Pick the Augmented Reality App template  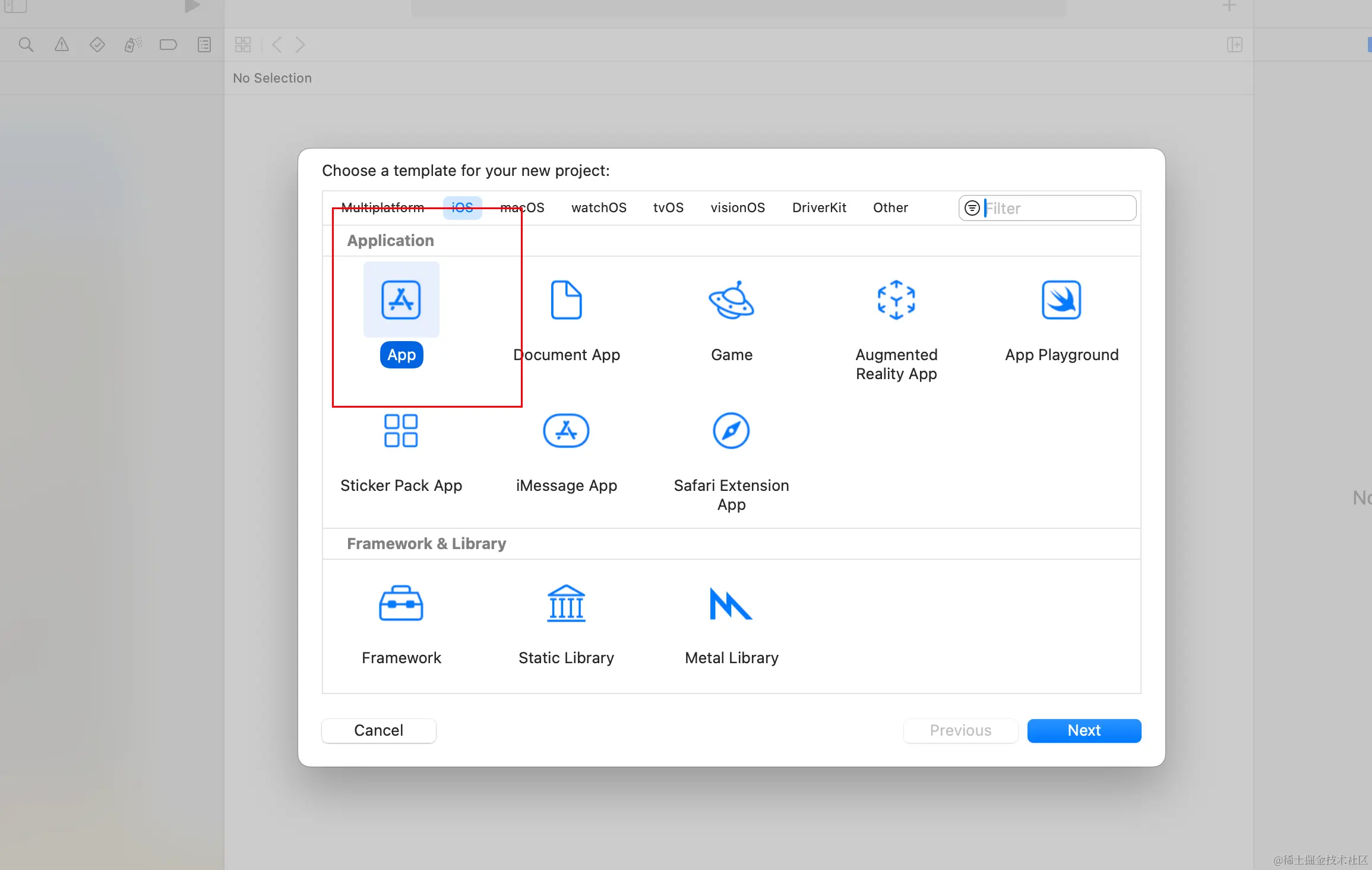tap(896, 300)
